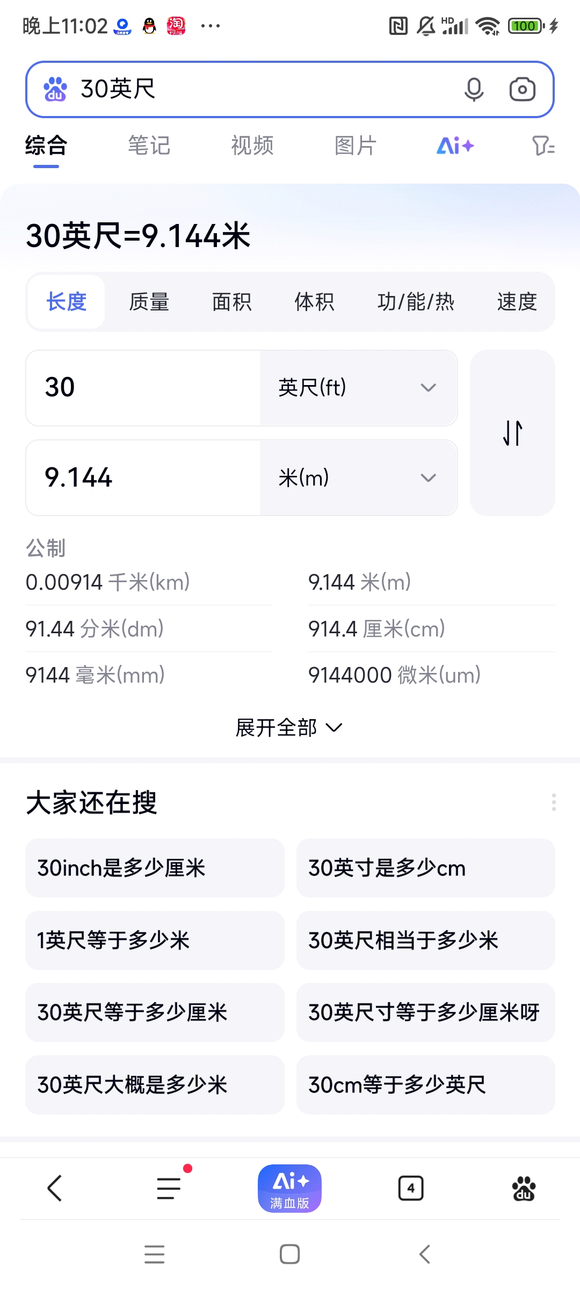Select the 速度 conversion category
The image size is (580, 1289).
(x=517, y=302)
